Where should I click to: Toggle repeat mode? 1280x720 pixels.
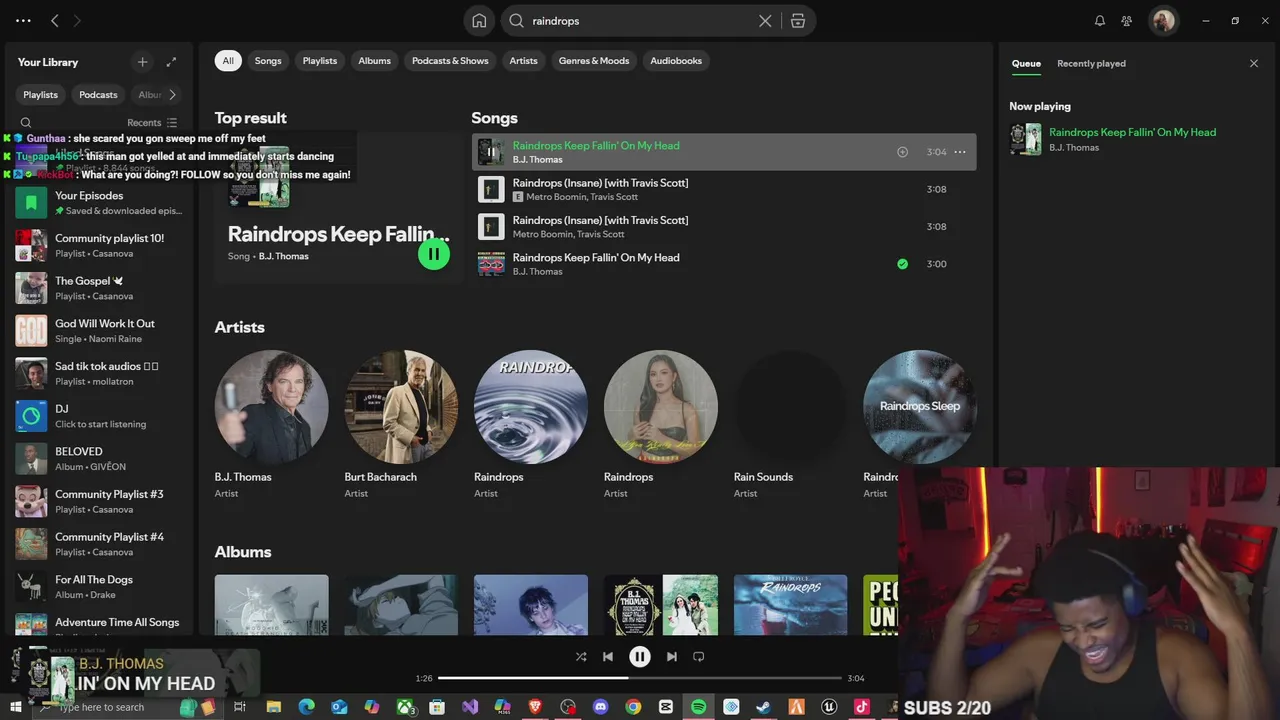tap(699, 657)
